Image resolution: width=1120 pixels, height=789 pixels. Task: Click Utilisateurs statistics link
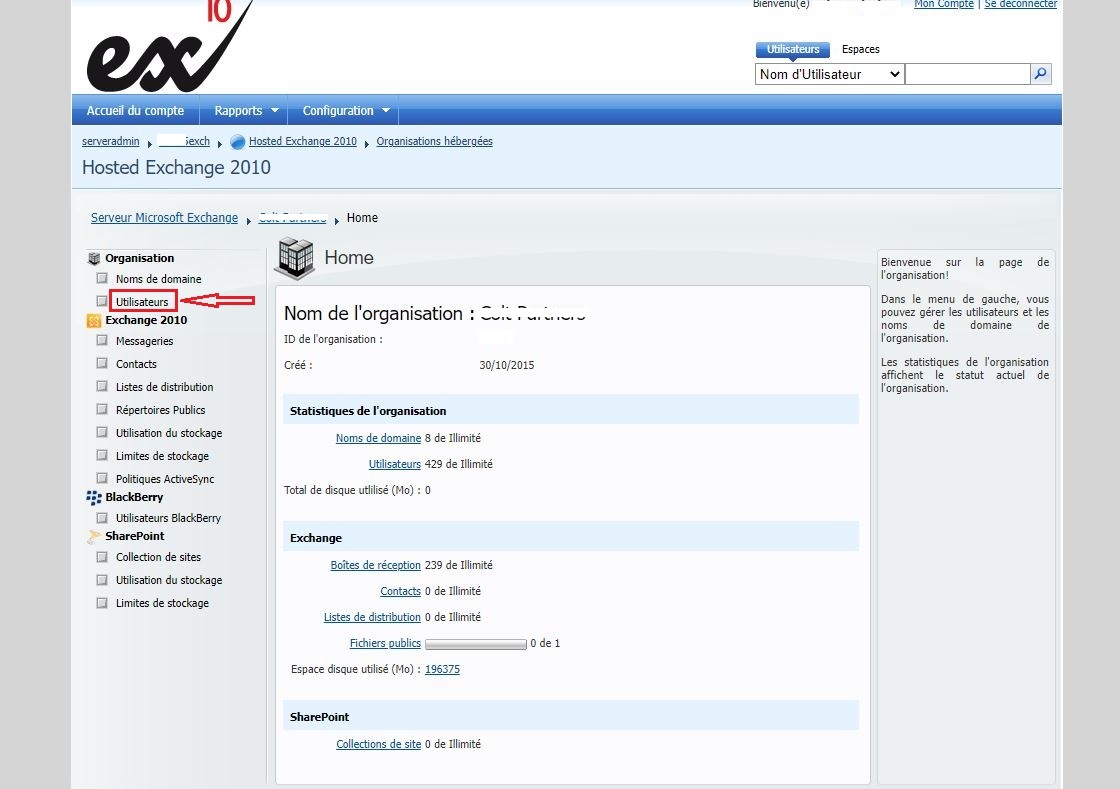tap(395, 464)
